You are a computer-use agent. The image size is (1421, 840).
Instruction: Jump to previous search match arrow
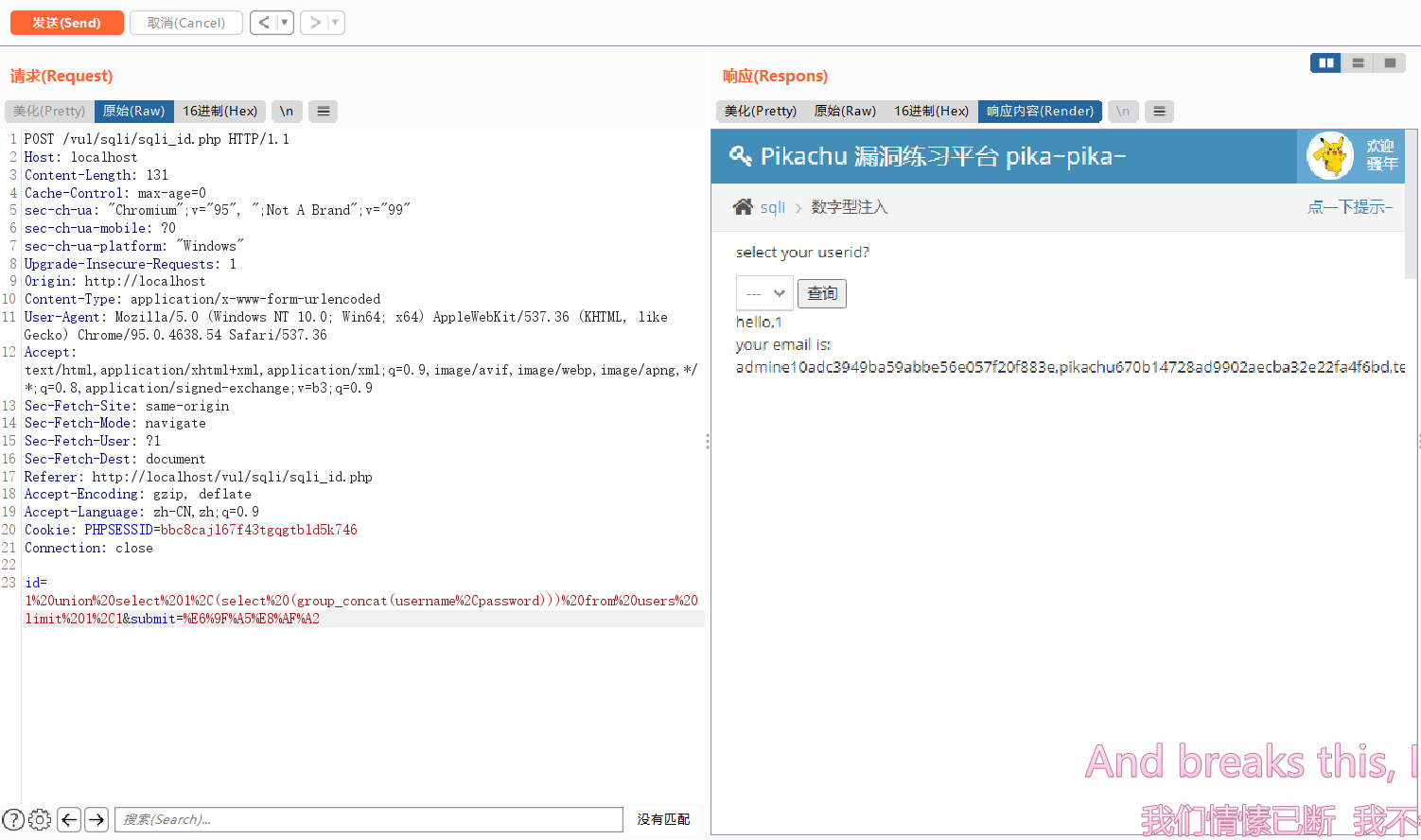[69, 820]
